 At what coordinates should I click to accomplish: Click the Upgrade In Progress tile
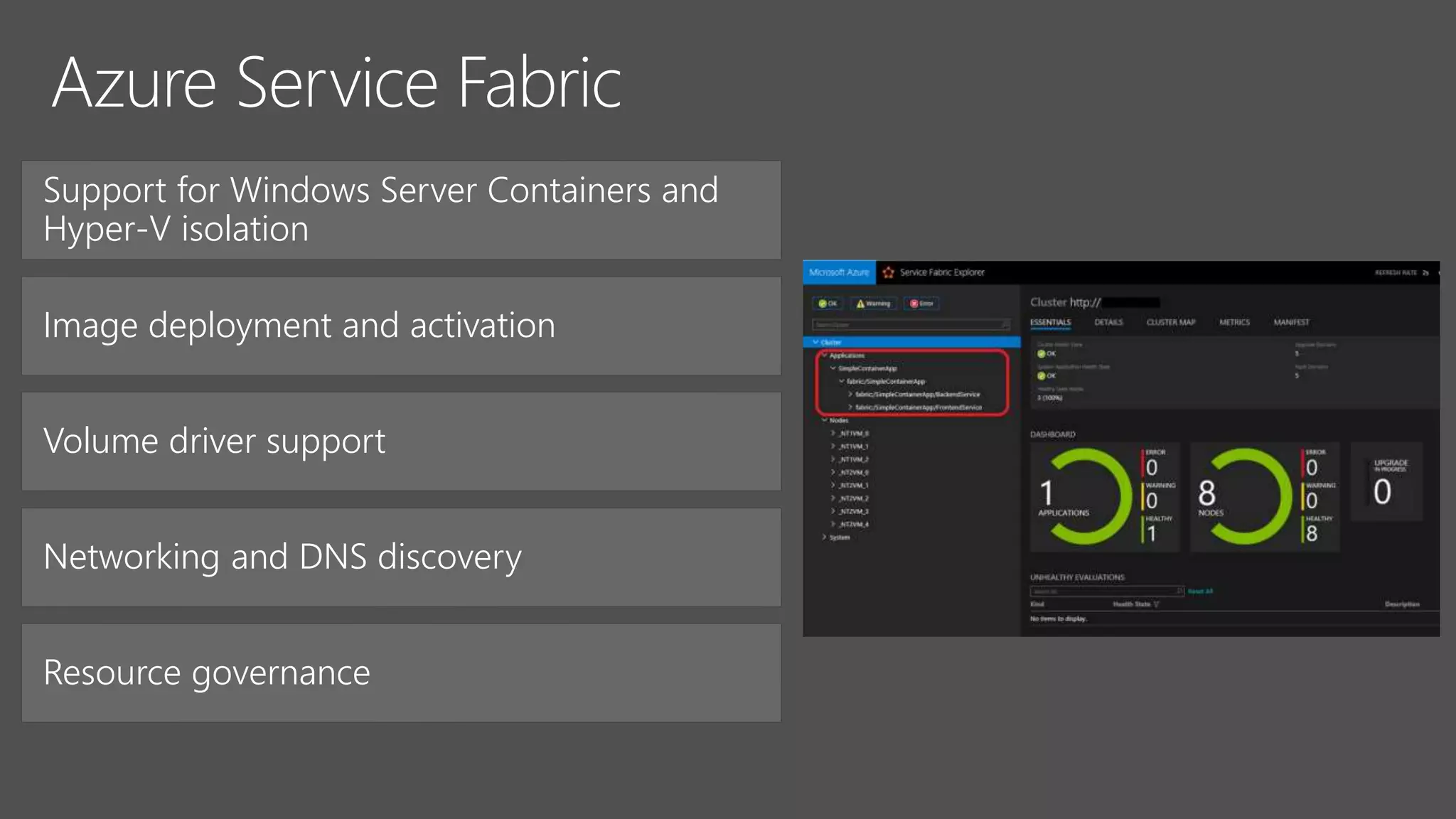pyautogui.click(x=1386, y=482)
